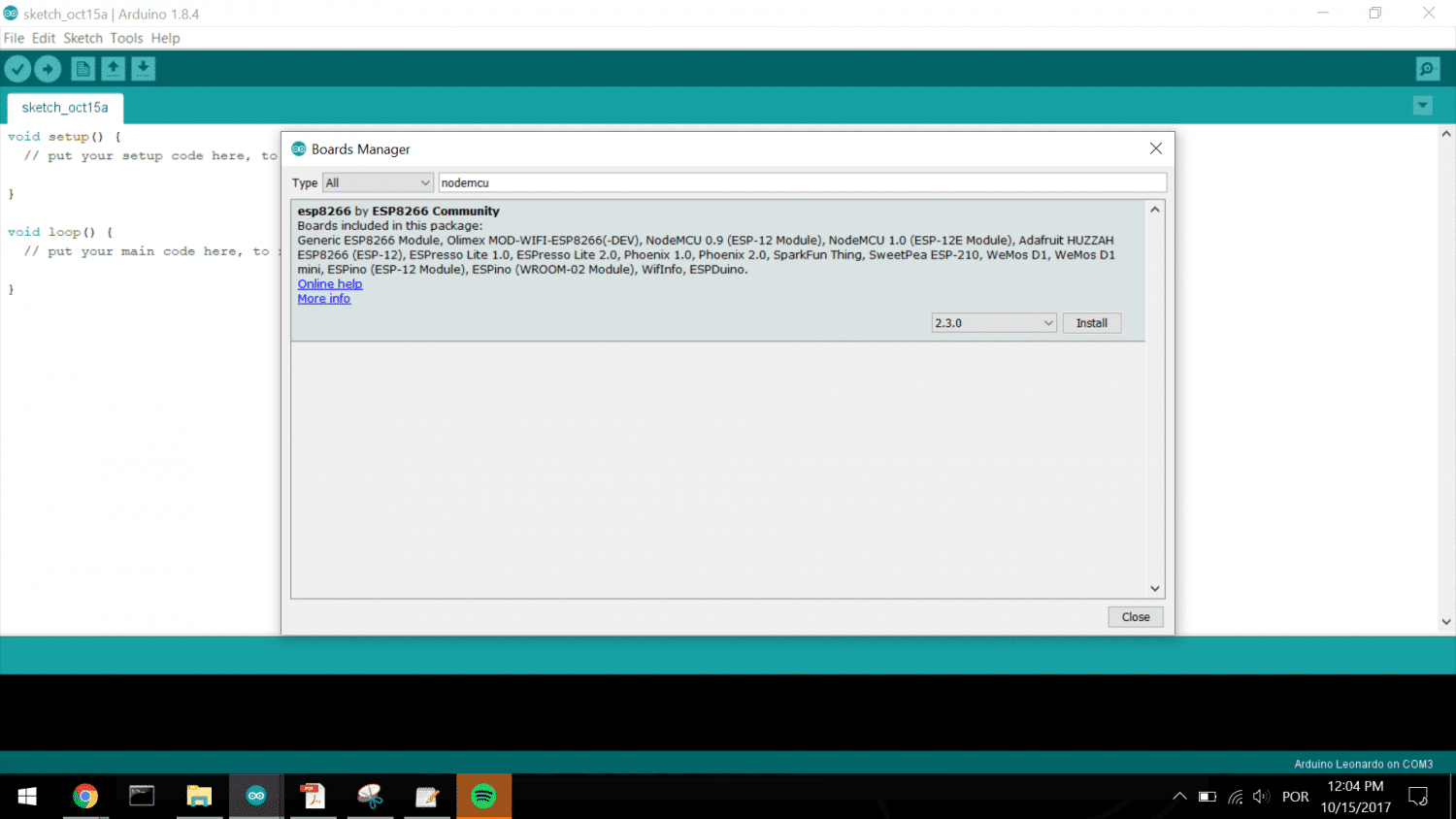The width and height of the screenshot is (1456, 819).
Task: Open Spotify from the taskbar
Action: coord(483,797)
